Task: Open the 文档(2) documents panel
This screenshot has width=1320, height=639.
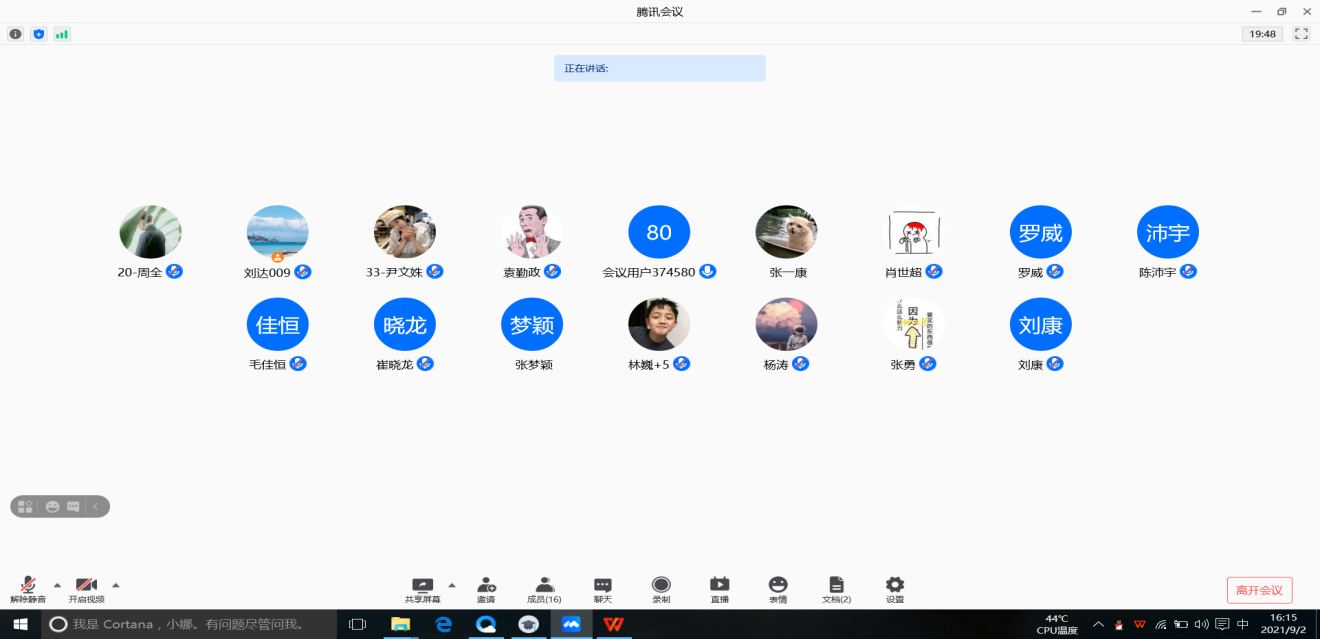Action: [x=836, y=587]
